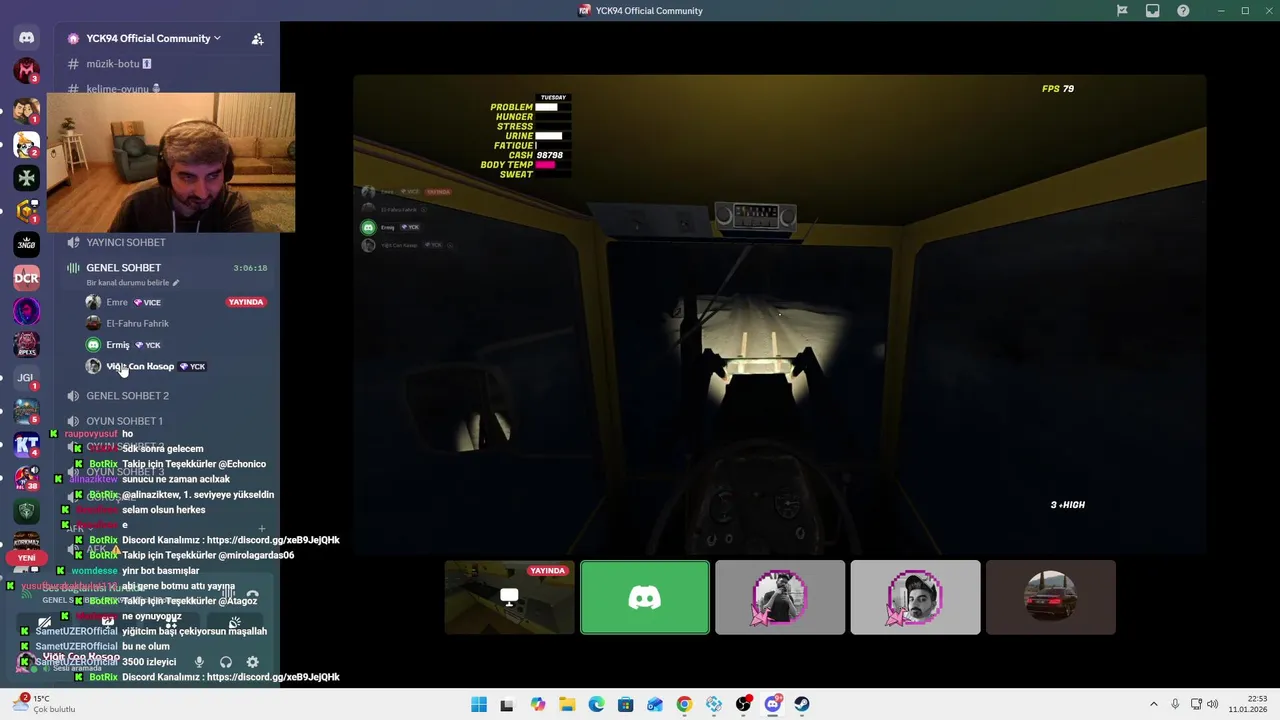Viewport: 1280px width, 720px height.
Task: Open the KT server icon
Action: [27, 445]
